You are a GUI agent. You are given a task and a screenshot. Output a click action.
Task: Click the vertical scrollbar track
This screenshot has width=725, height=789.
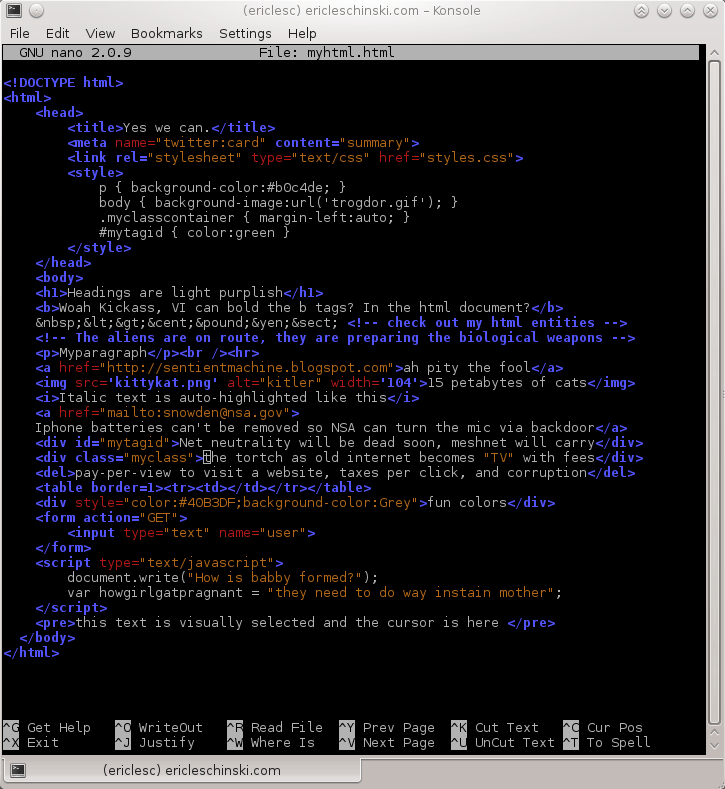click(x=714, y=392)
